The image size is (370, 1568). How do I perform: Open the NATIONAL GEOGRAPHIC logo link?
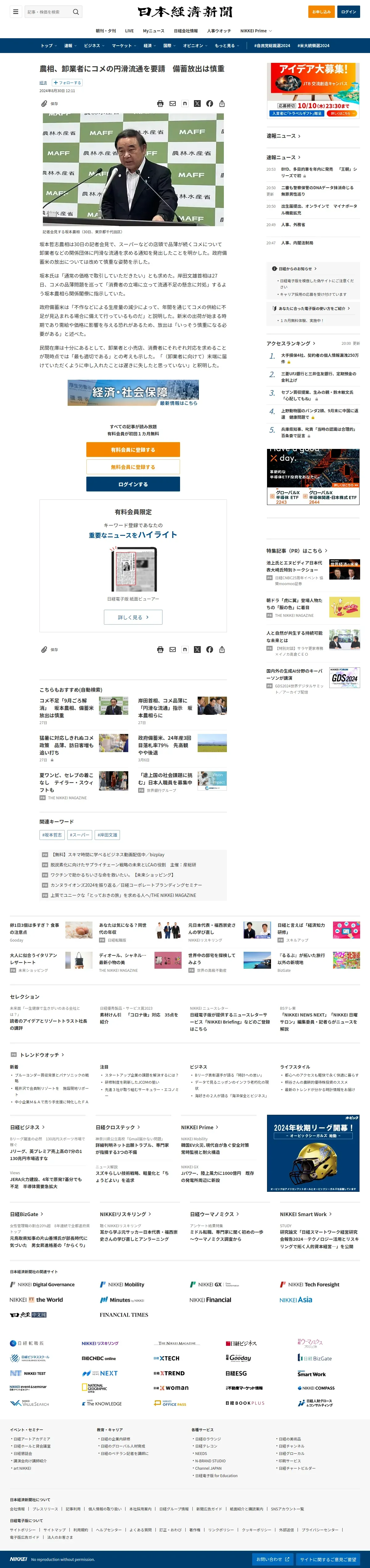(x=94, y=1388)
